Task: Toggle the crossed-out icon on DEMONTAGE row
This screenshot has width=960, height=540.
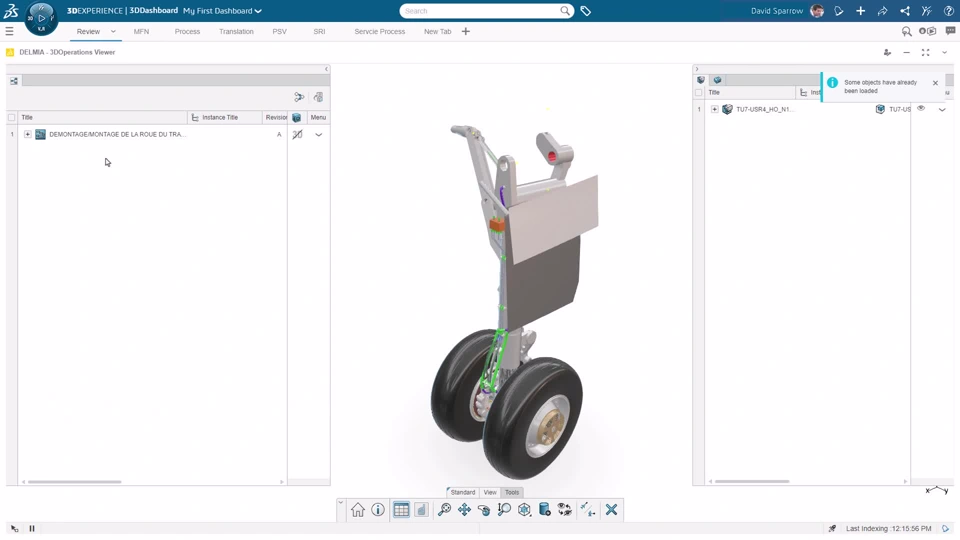Action: point(298,135)
